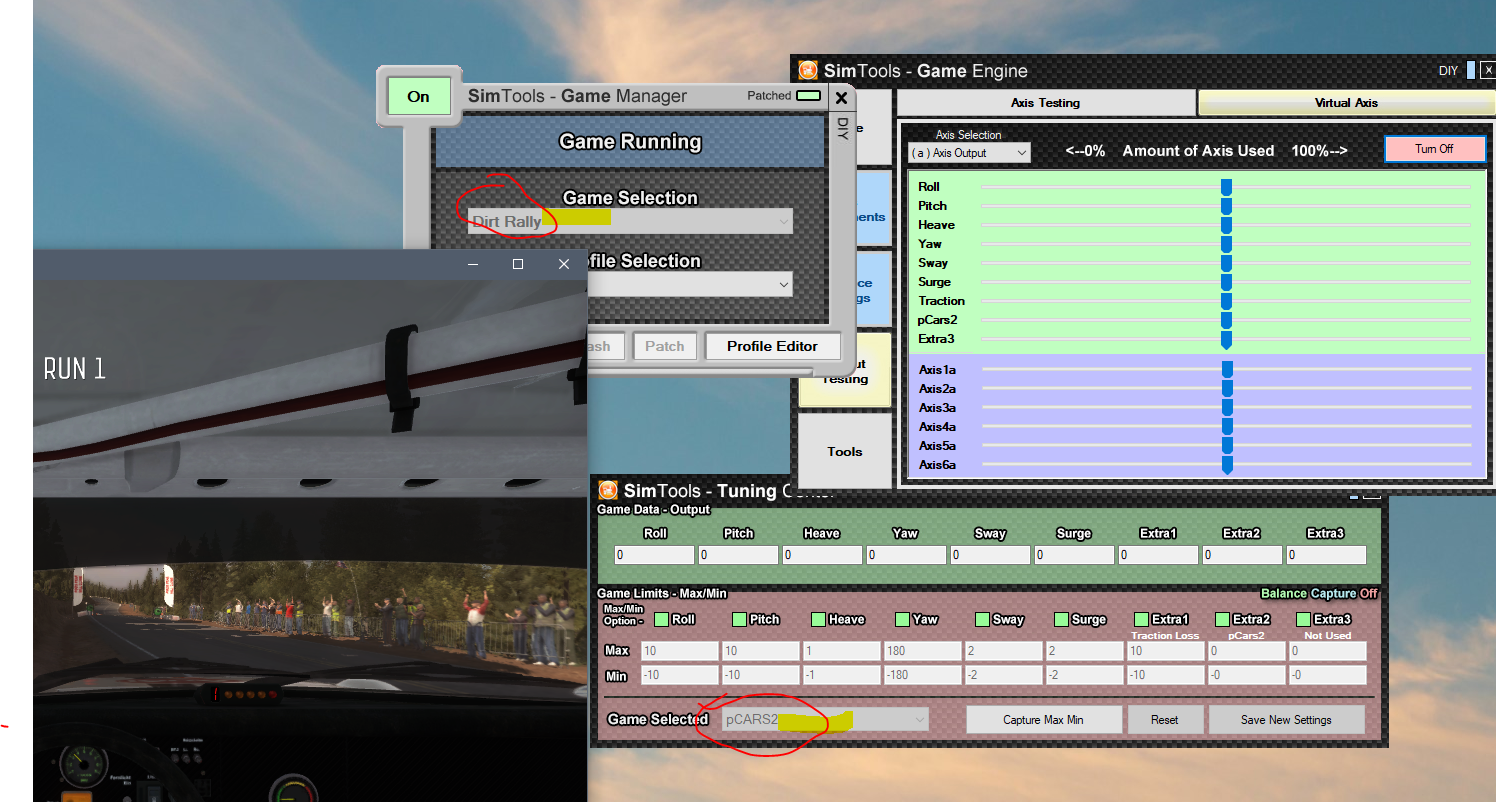Click the Axis3a slider handle
This screenshot has height=802, width=1496.
click(1227, 408)
